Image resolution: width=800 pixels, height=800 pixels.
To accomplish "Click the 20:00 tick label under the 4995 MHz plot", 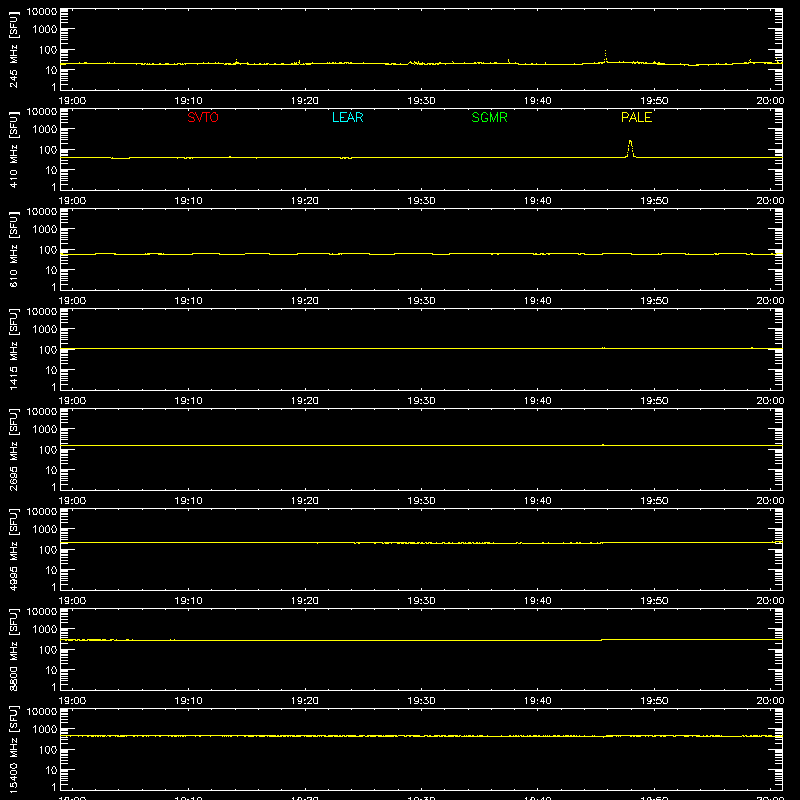I will tap(770, 601).
